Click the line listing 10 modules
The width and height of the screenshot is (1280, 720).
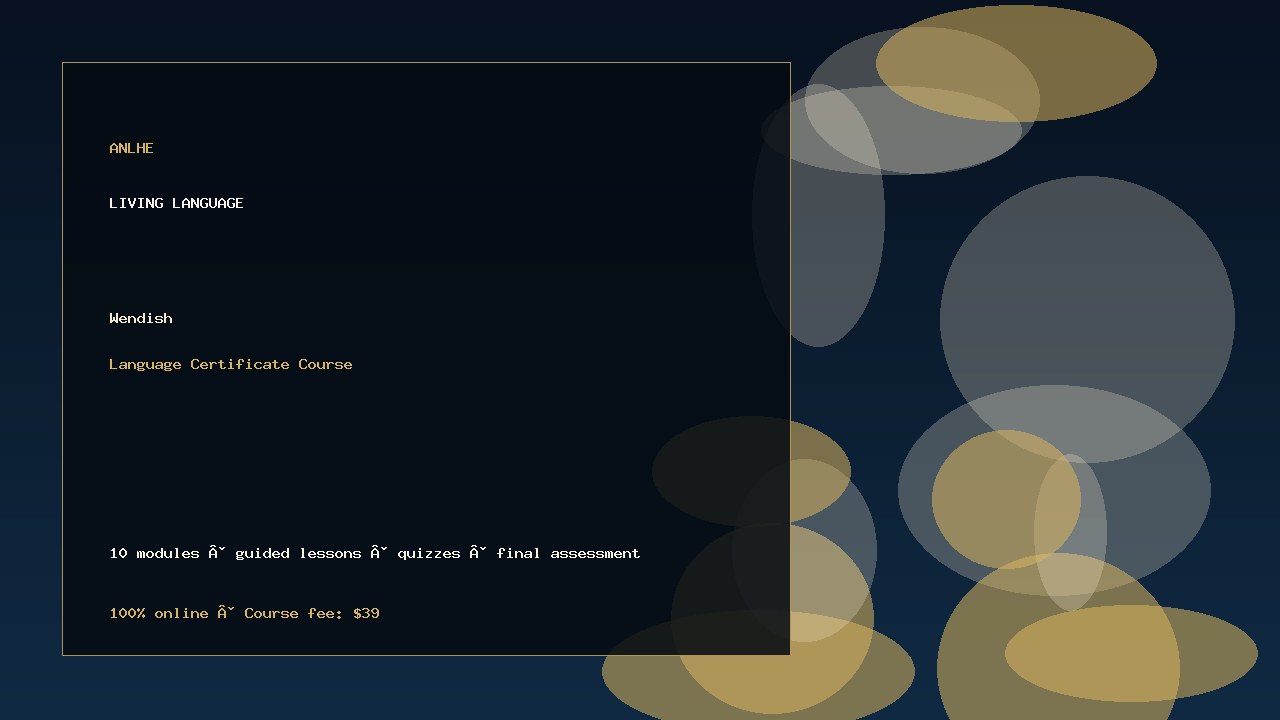click(x=375, y=553)
